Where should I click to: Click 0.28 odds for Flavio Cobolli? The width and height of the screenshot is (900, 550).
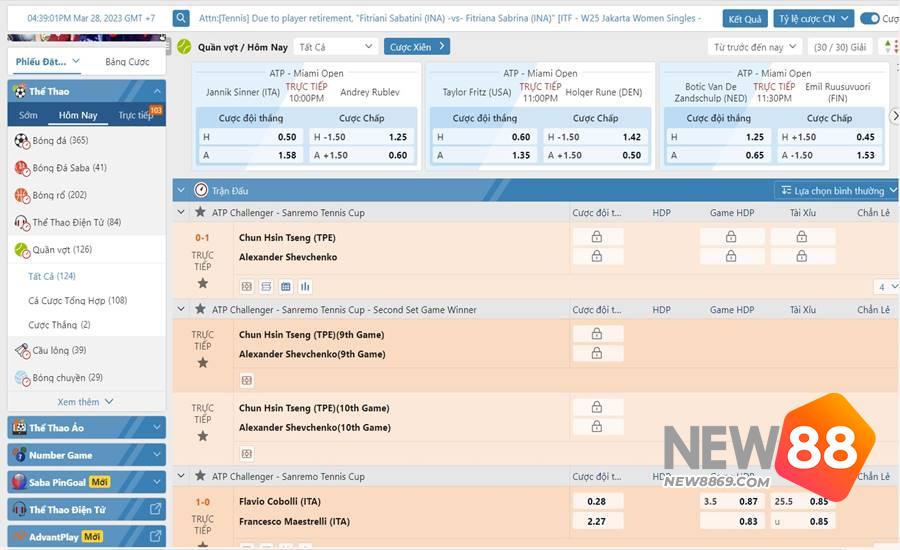pyautogui.click(x=598, y=501)
